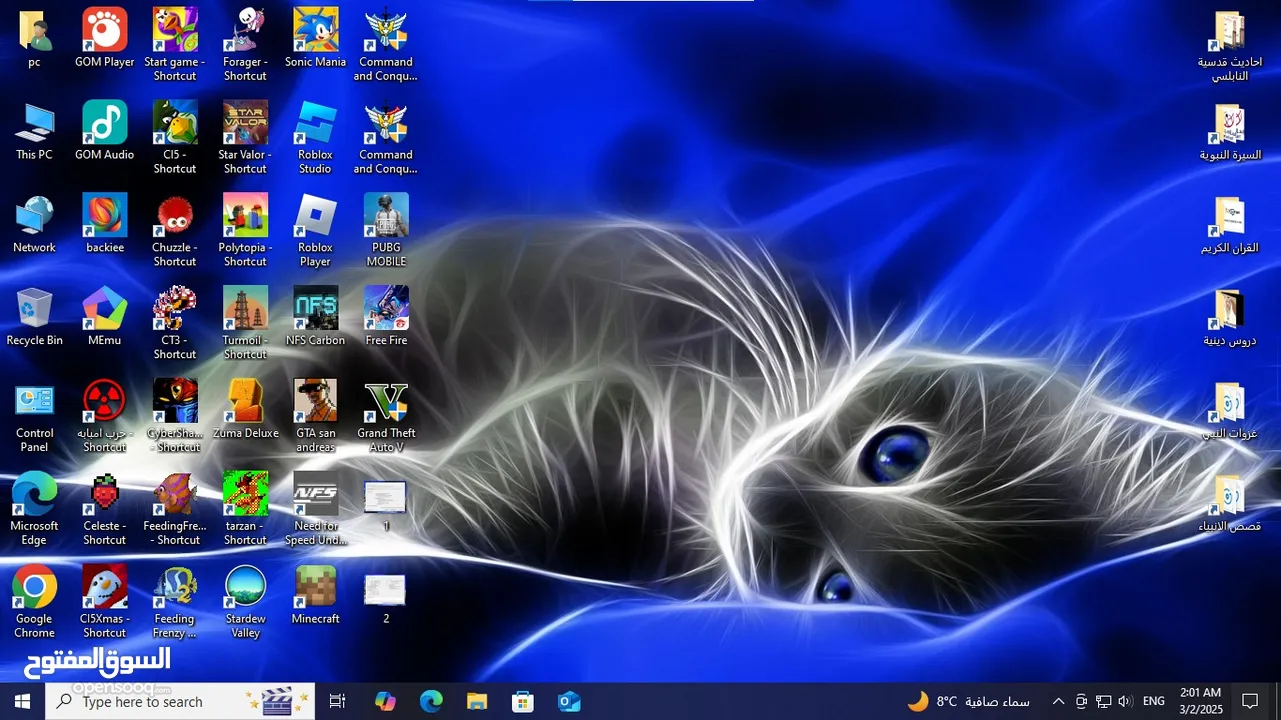Screen dimensions: 1281x720
Task: Click the taskbar search box
Action: click(x=181, y=701)
